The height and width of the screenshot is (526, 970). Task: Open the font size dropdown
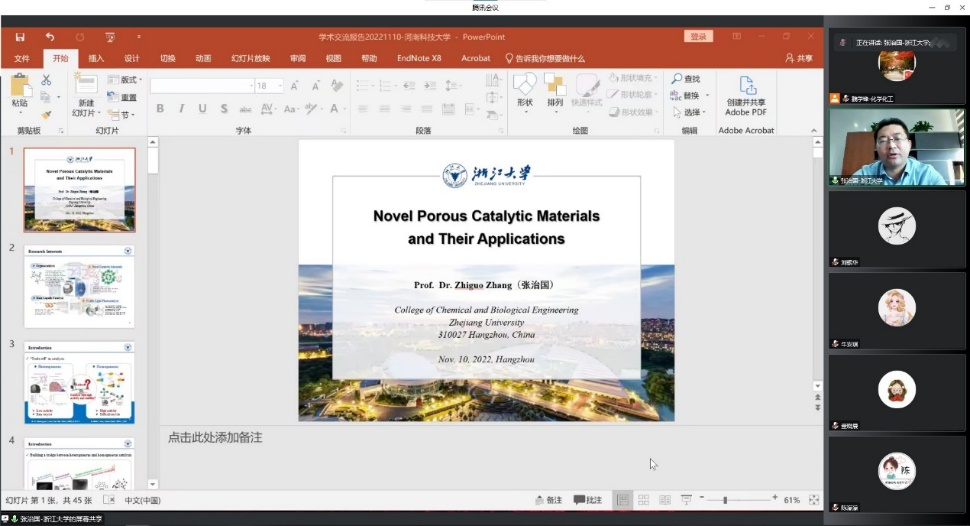tap(278, 86)
